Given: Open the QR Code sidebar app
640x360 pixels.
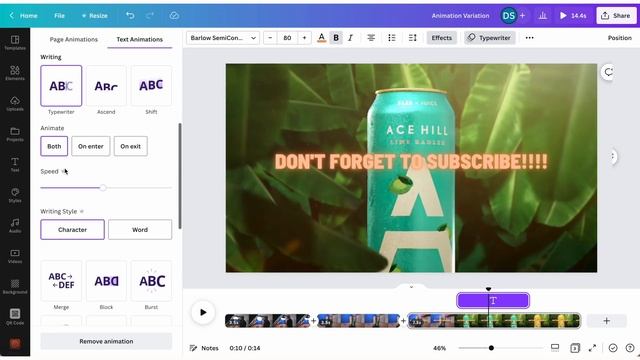Looking at the screenshot, I should point(15,317).
